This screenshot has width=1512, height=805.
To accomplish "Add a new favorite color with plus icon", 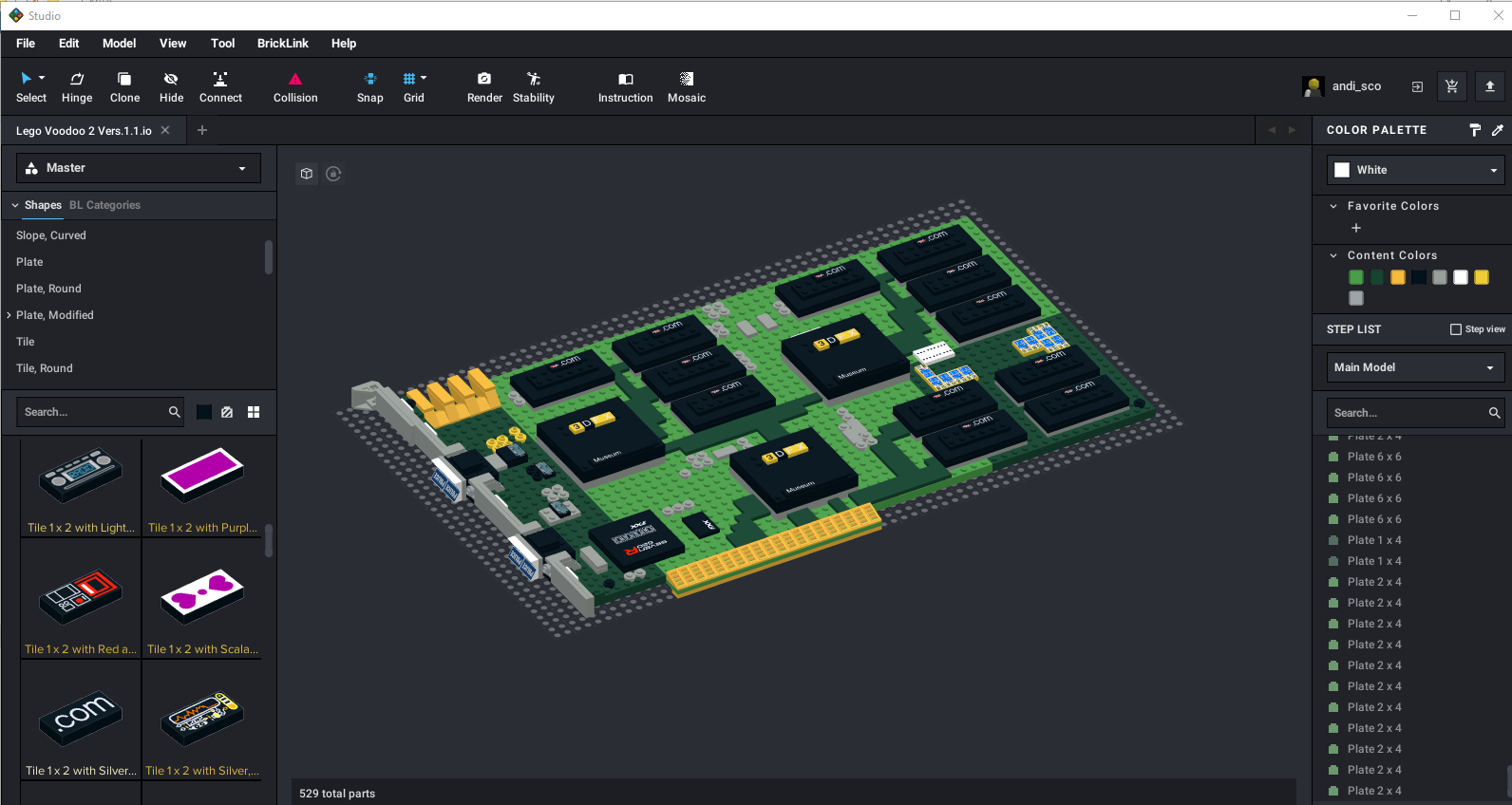I will click(1356, 228).
